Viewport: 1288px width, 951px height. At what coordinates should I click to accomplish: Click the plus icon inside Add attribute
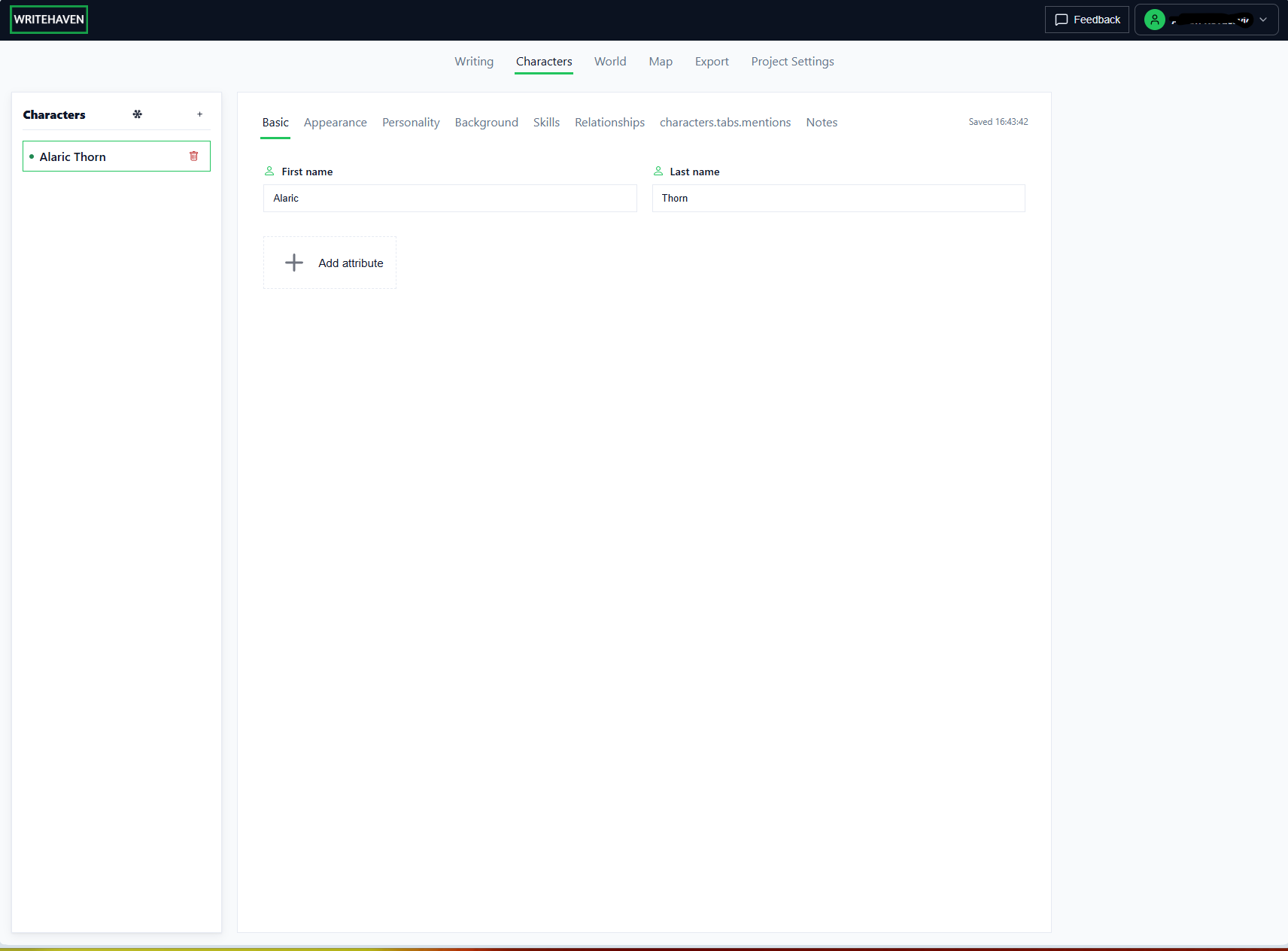[293, 263]
